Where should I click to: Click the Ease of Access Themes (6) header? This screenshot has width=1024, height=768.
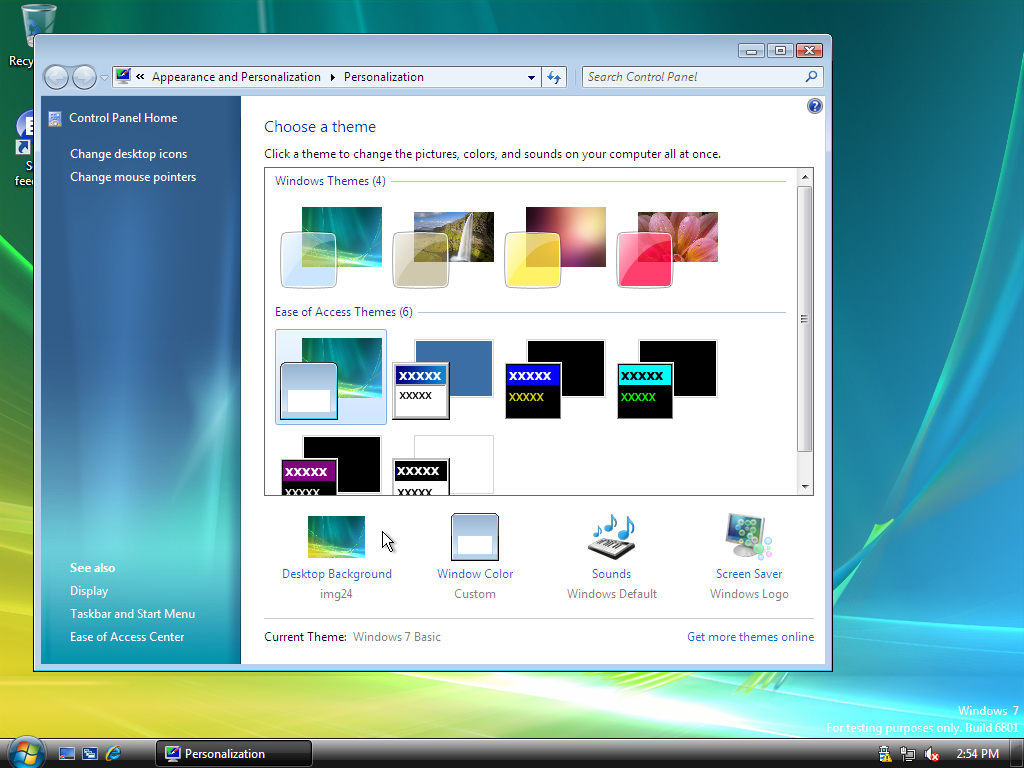[x=344, y=312]
